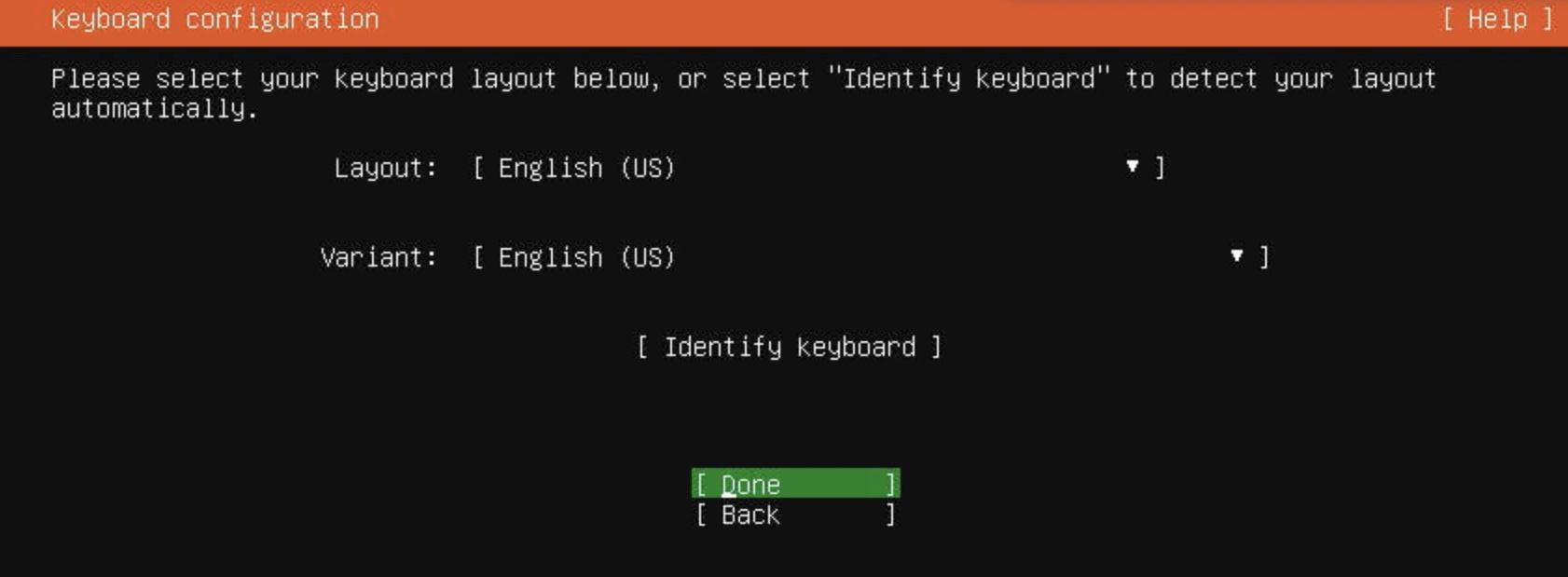Image resolution: width=1568 pixels, height=577 pixels.
Task: Confirm with the green Done button
Action: (x=795, y=484)
